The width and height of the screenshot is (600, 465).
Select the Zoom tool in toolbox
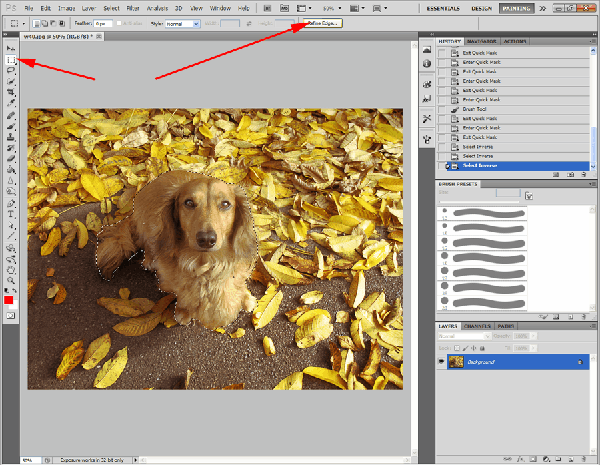point(11,278)
